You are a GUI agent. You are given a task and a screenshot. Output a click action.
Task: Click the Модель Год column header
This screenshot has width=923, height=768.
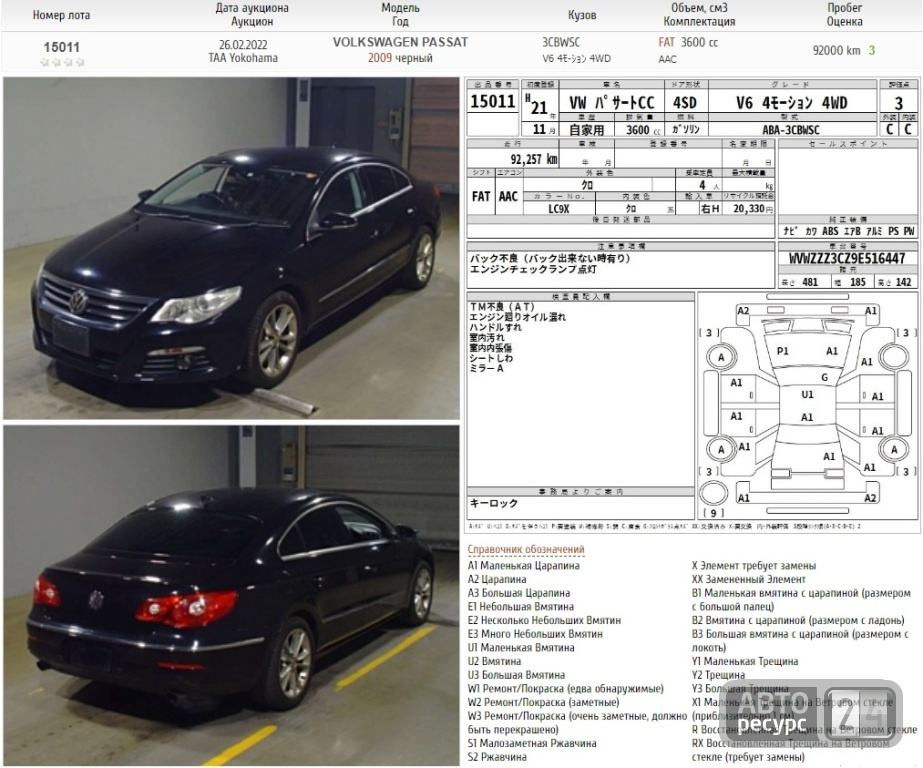[400, 15]
